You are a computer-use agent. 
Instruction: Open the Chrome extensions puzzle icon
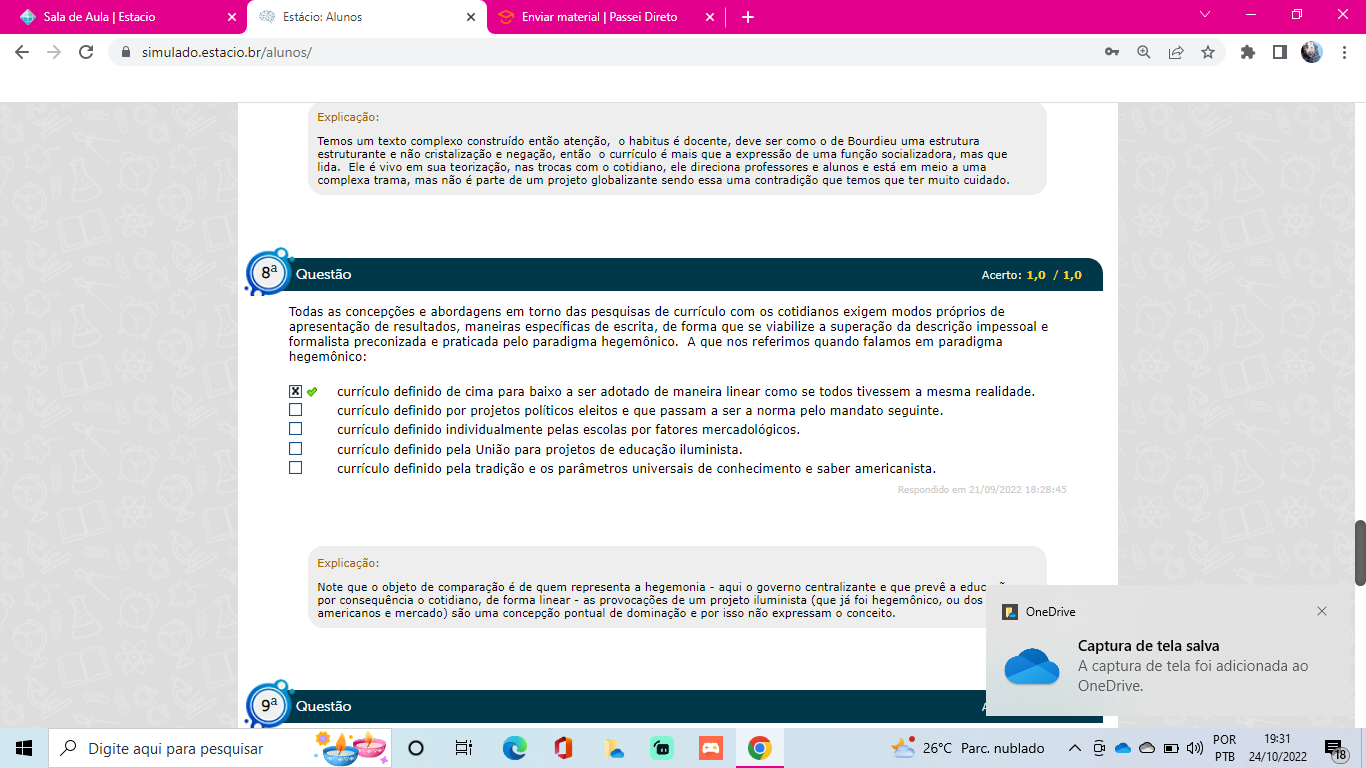point(1247,52)
